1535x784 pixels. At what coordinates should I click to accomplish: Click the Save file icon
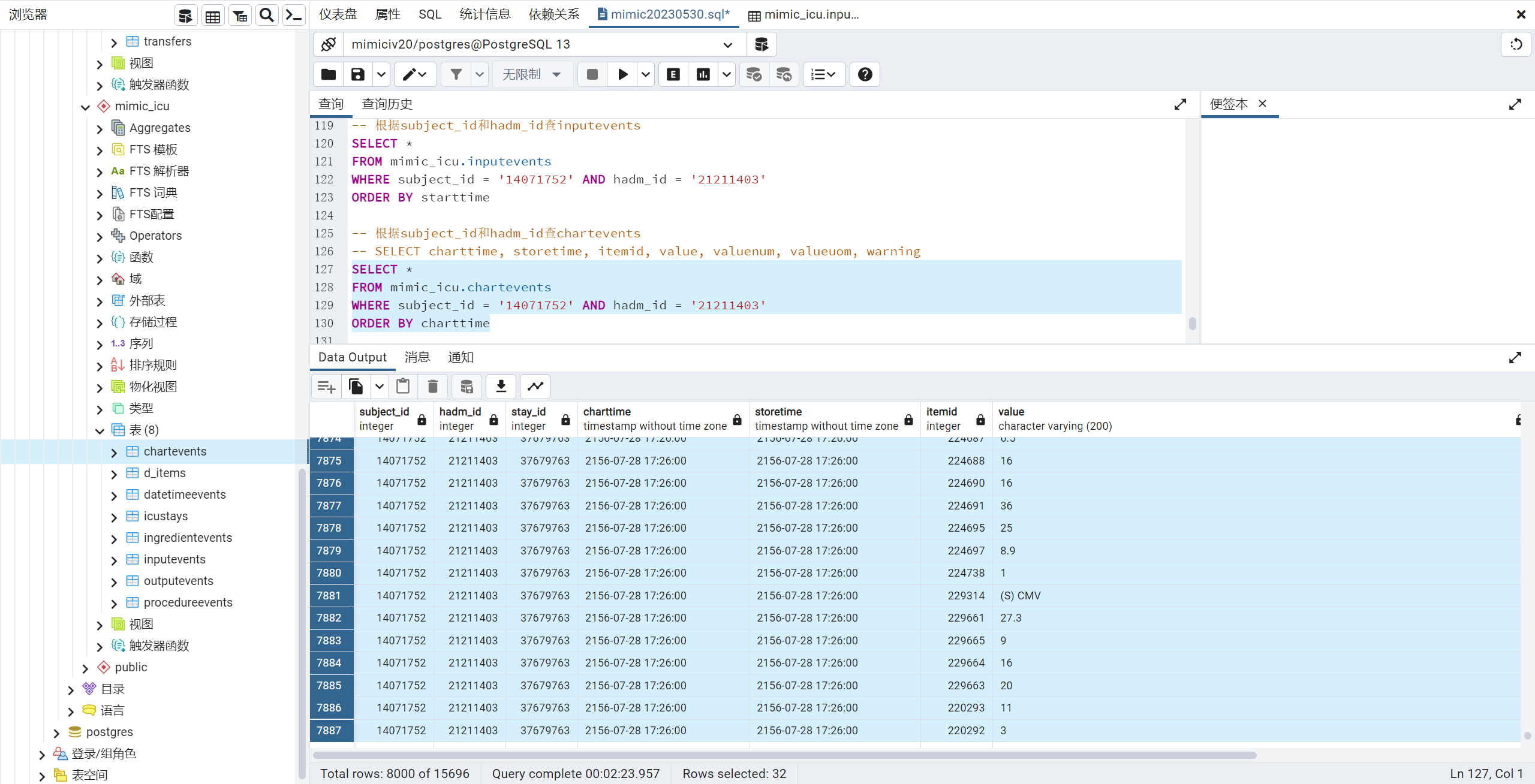(x=358, y=74)
